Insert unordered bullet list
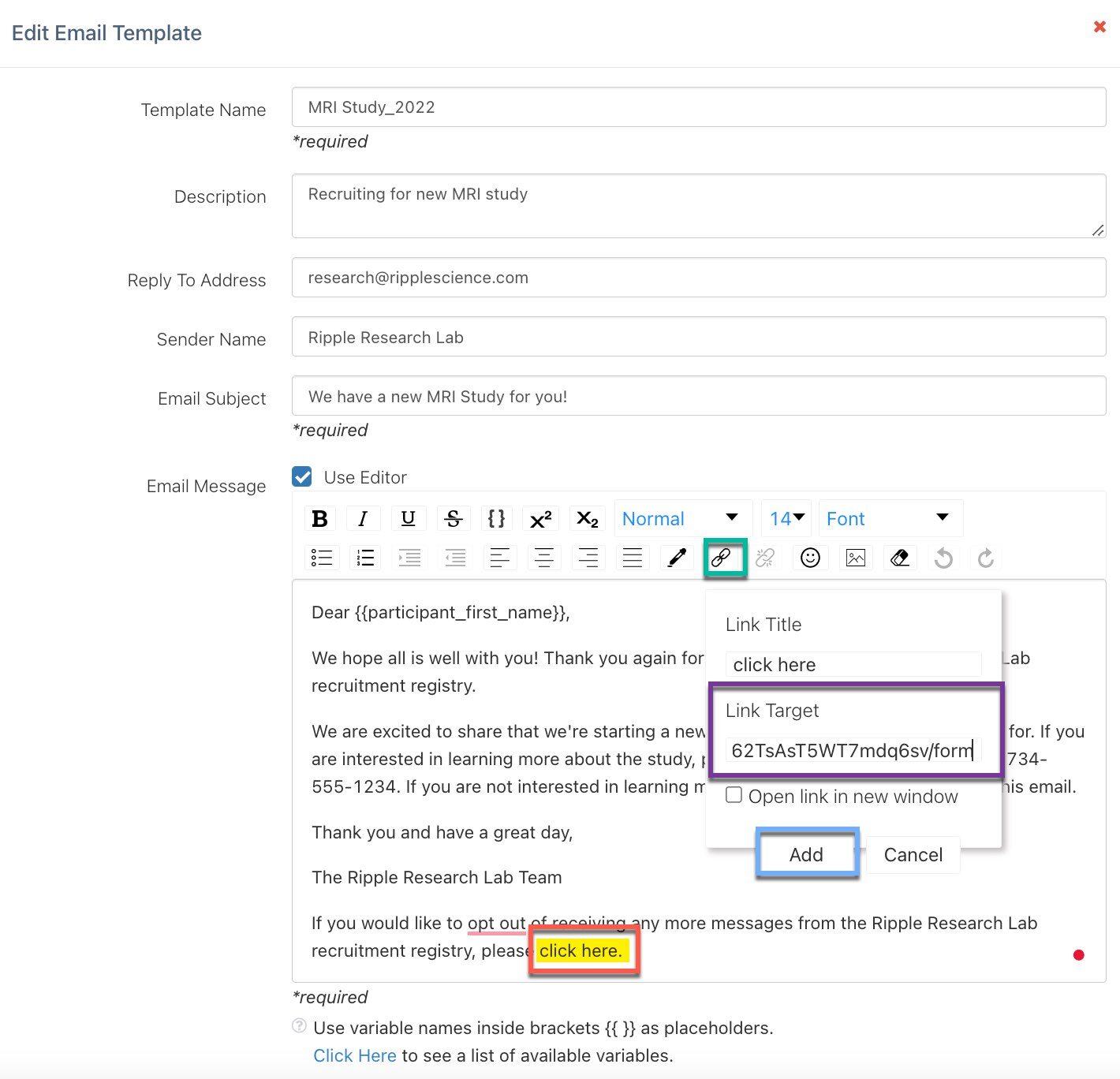This screenshot has height=1079, width=1120. pyautogui.click(x=322, y=558)
